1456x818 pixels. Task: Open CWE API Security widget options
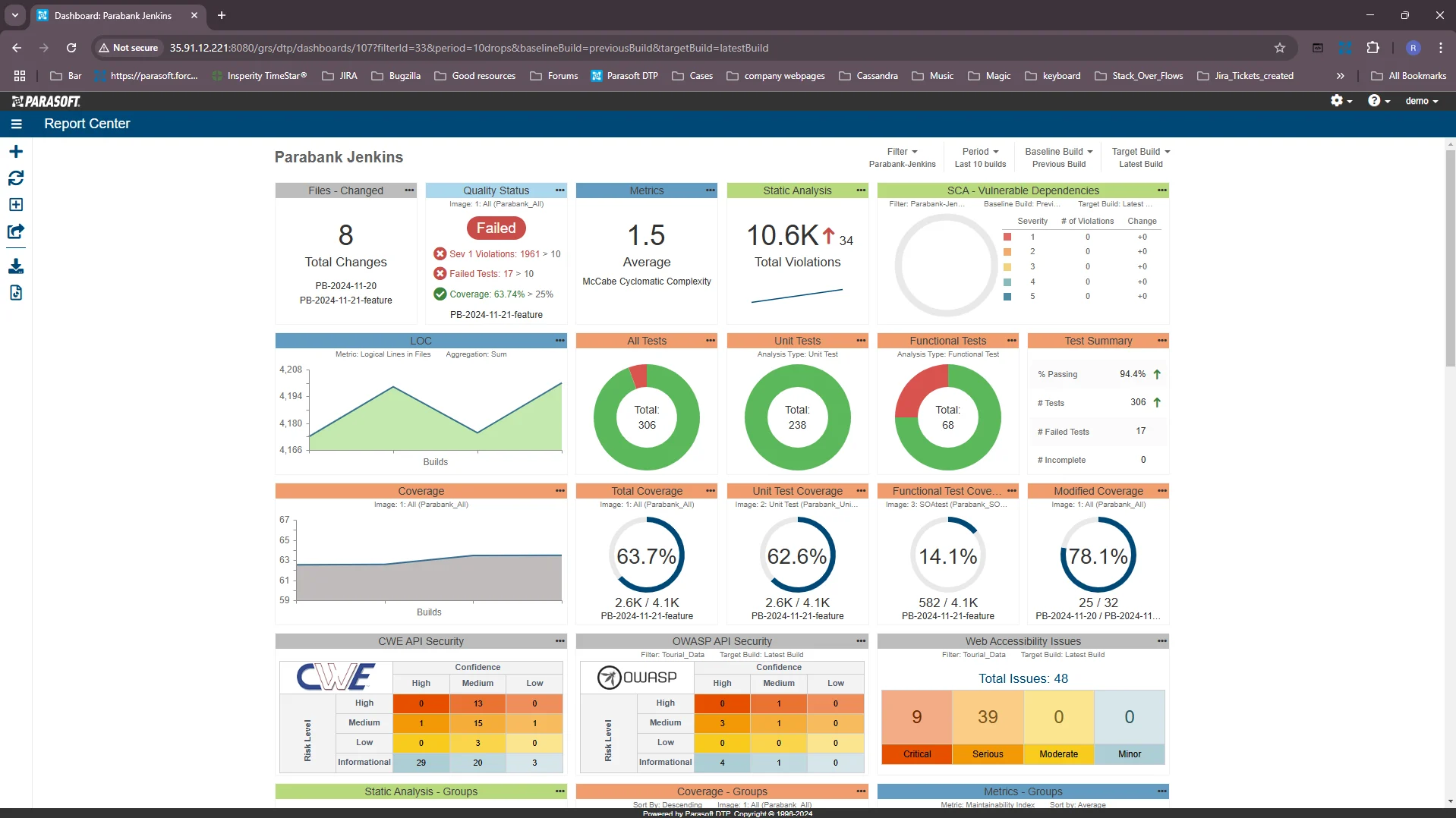[560, 641]
